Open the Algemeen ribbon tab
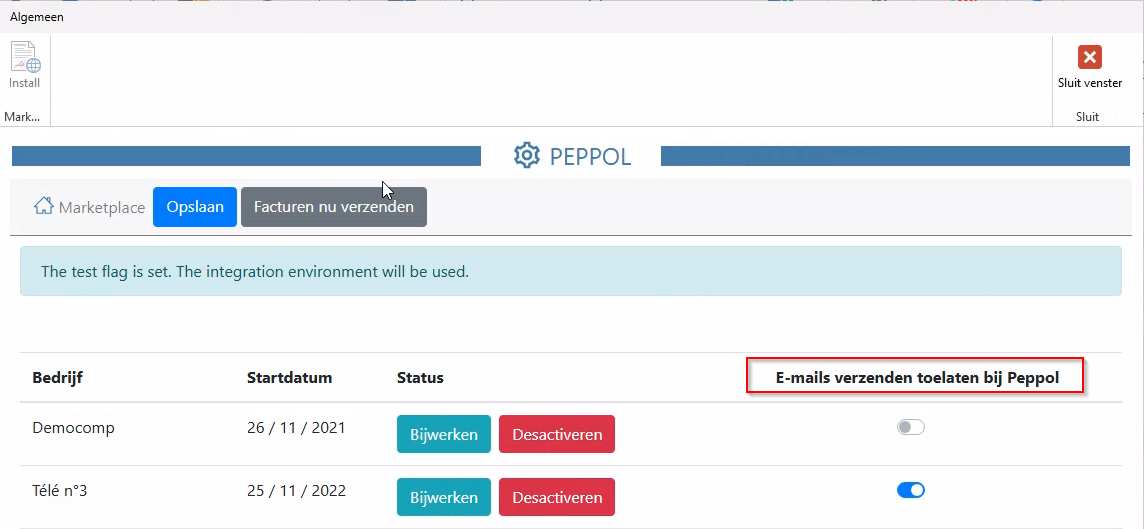Screen dimensions: 1144x529 tap(36, 17)
